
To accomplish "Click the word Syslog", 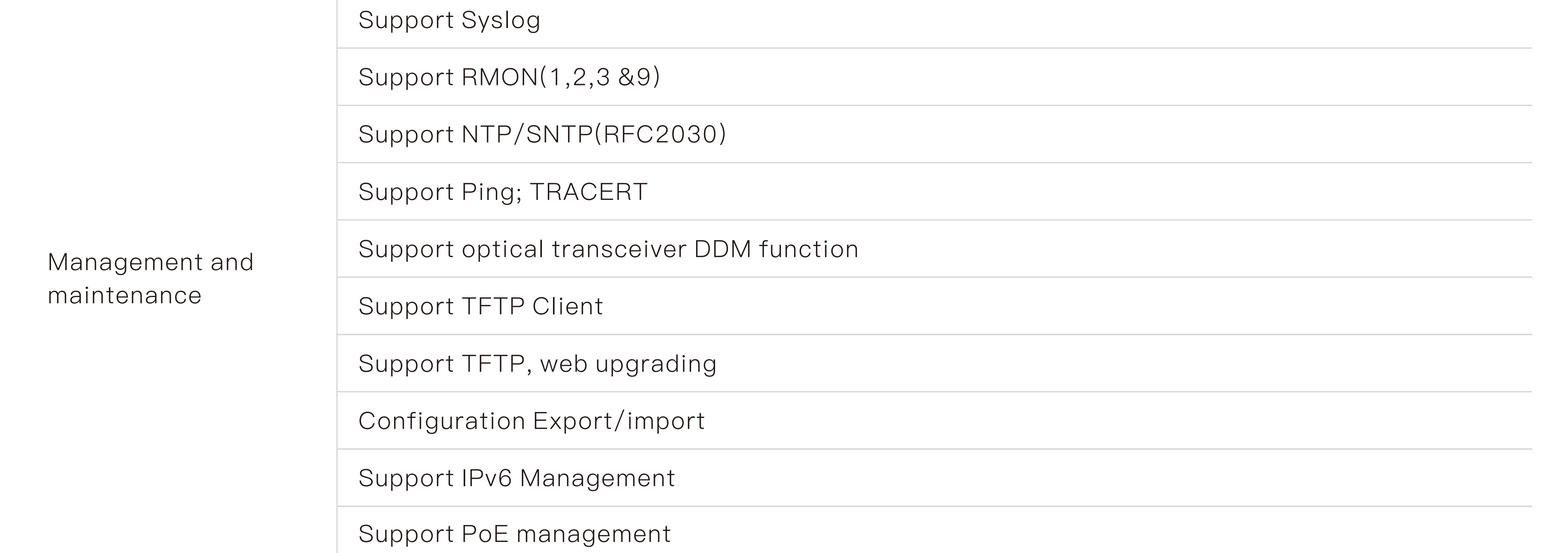I will 500,20.
